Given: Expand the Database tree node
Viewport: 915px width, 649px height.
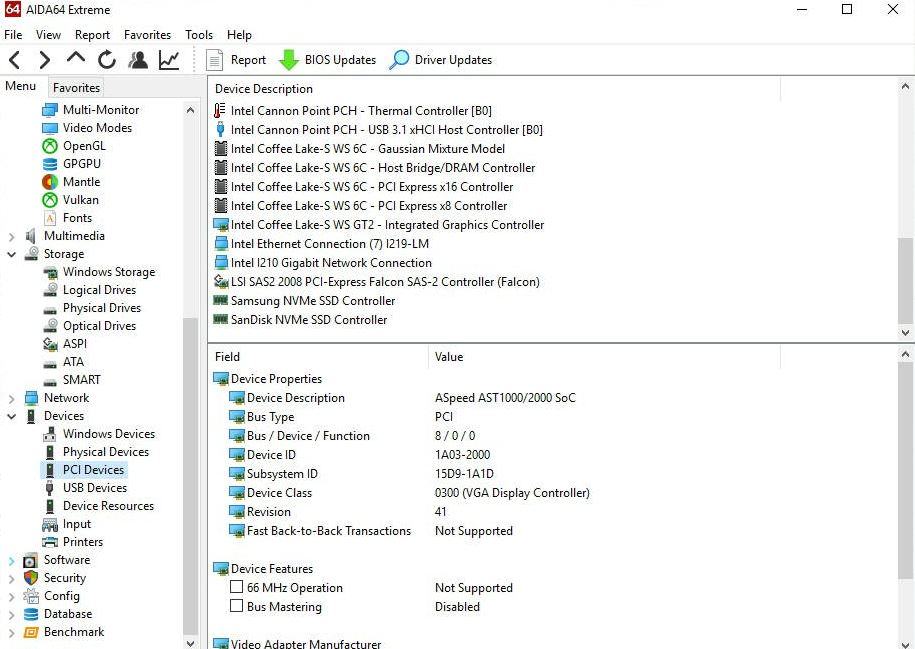Looking at the screenshot, I should pyautogui.click(x=12, y=615).
